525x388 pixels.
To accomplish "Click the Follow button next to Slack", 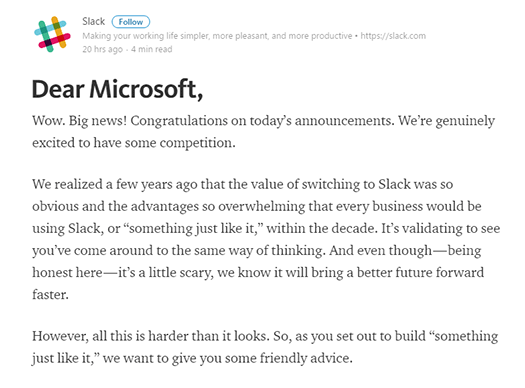I will click(131, 22).
